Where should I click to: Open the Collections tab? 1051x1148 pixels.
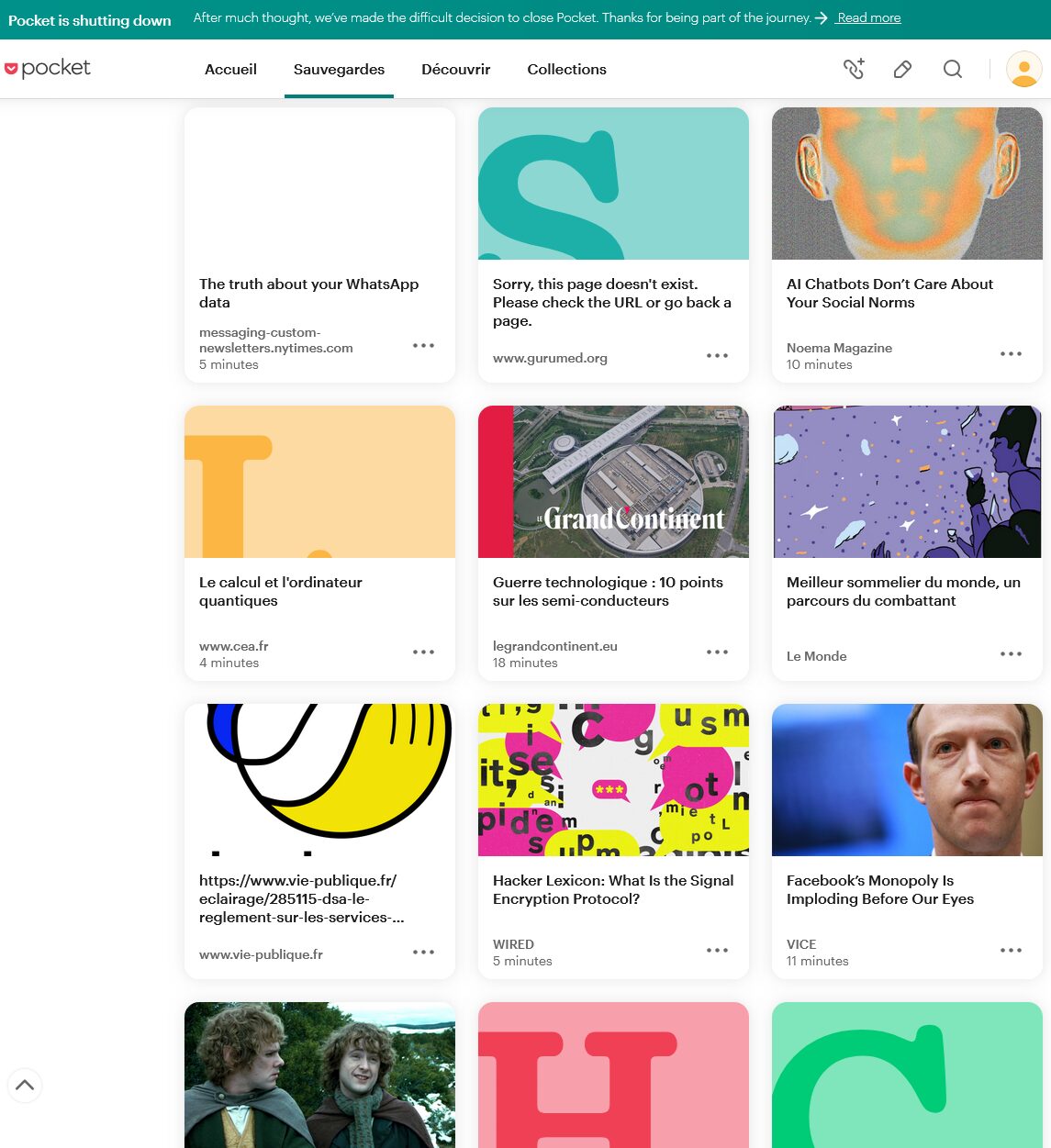(566, 69)
